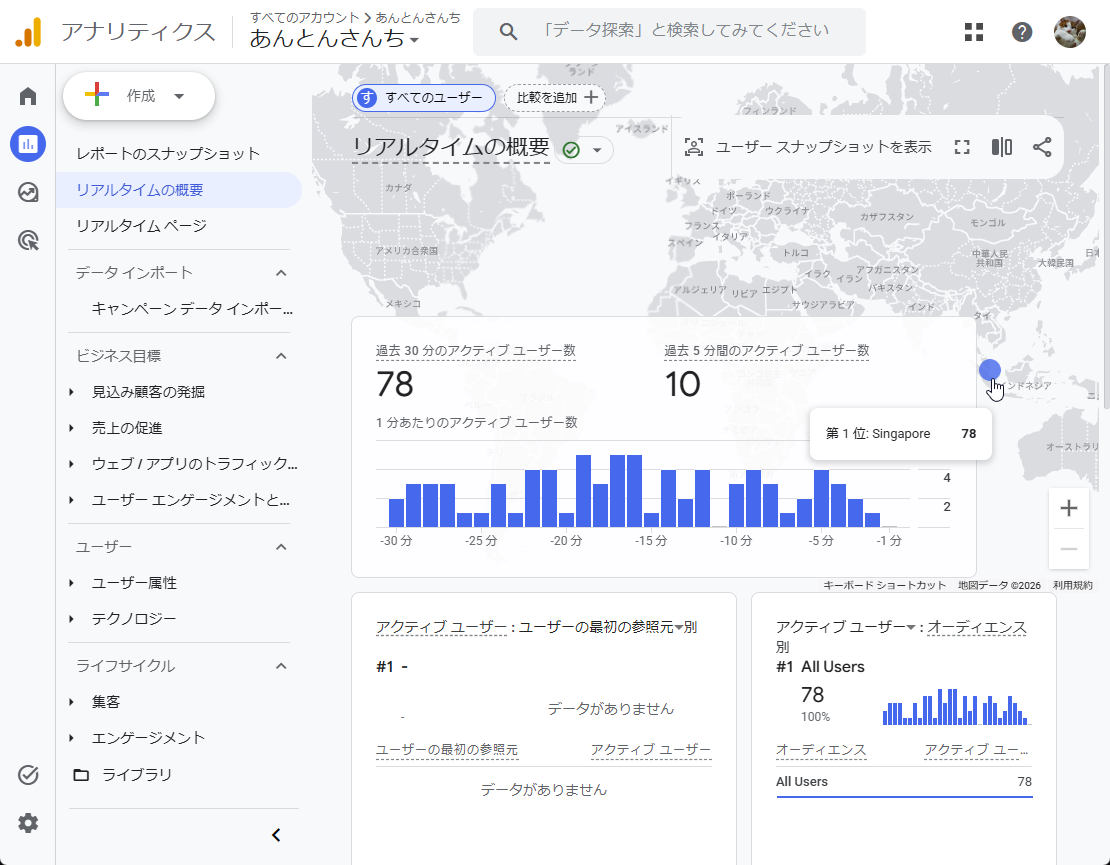
Task: Open the Help question mark icon
Action: coord(1022,32)
